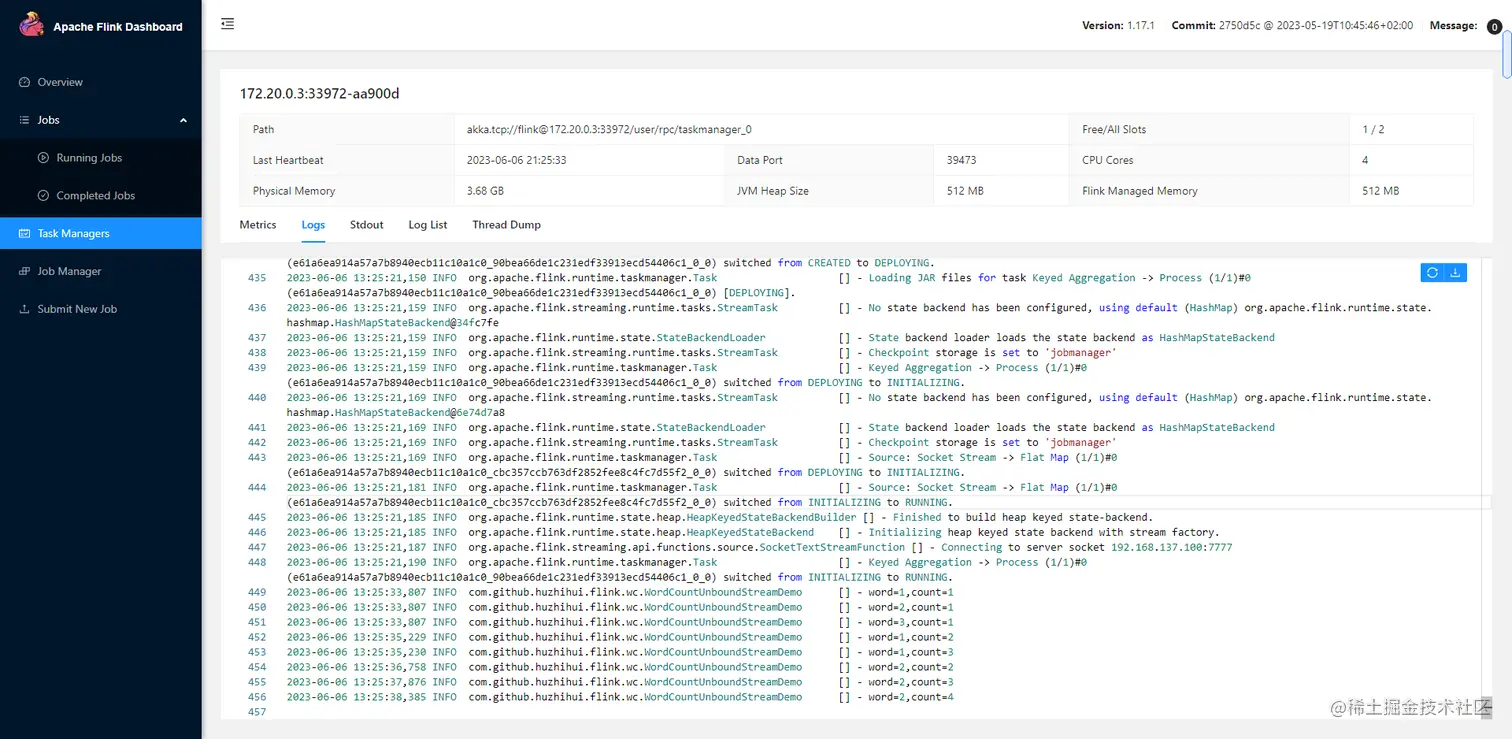Click the Version: 1.17.1 text

point(1118,25)
